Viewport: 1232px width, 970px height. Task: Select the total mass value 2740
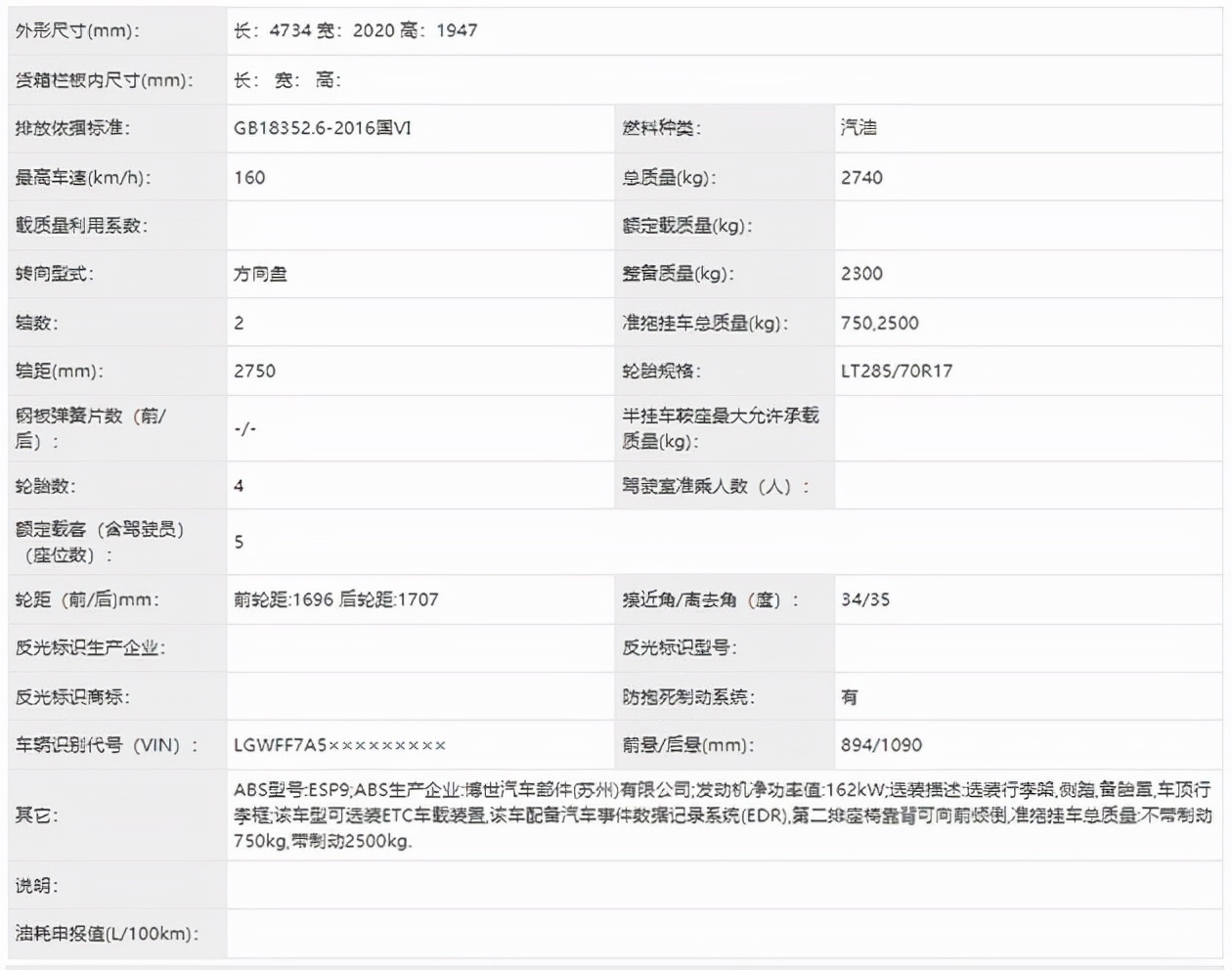coord(861,178)
